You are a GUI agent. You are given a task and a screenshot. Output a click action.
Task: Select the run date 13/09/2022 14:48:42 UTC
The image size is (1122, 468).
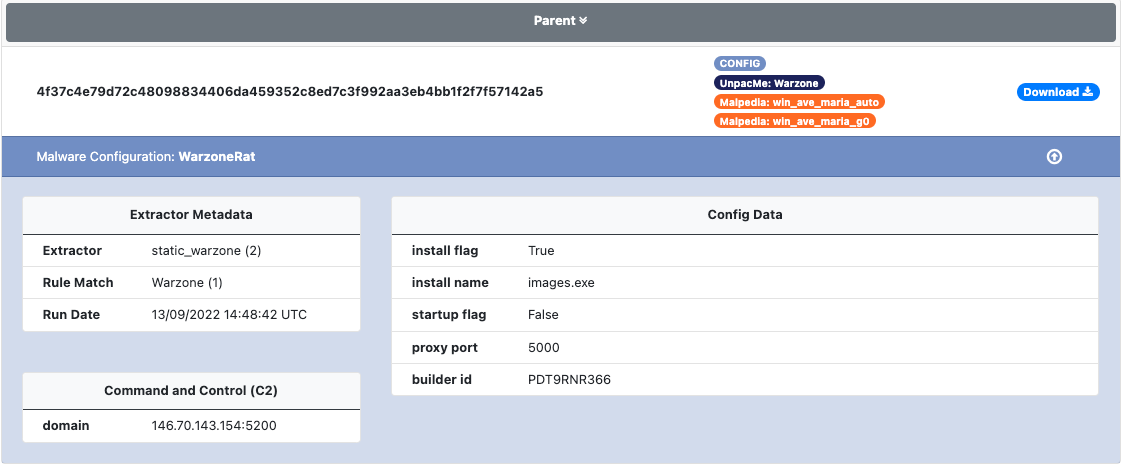(x=229, y=315)
